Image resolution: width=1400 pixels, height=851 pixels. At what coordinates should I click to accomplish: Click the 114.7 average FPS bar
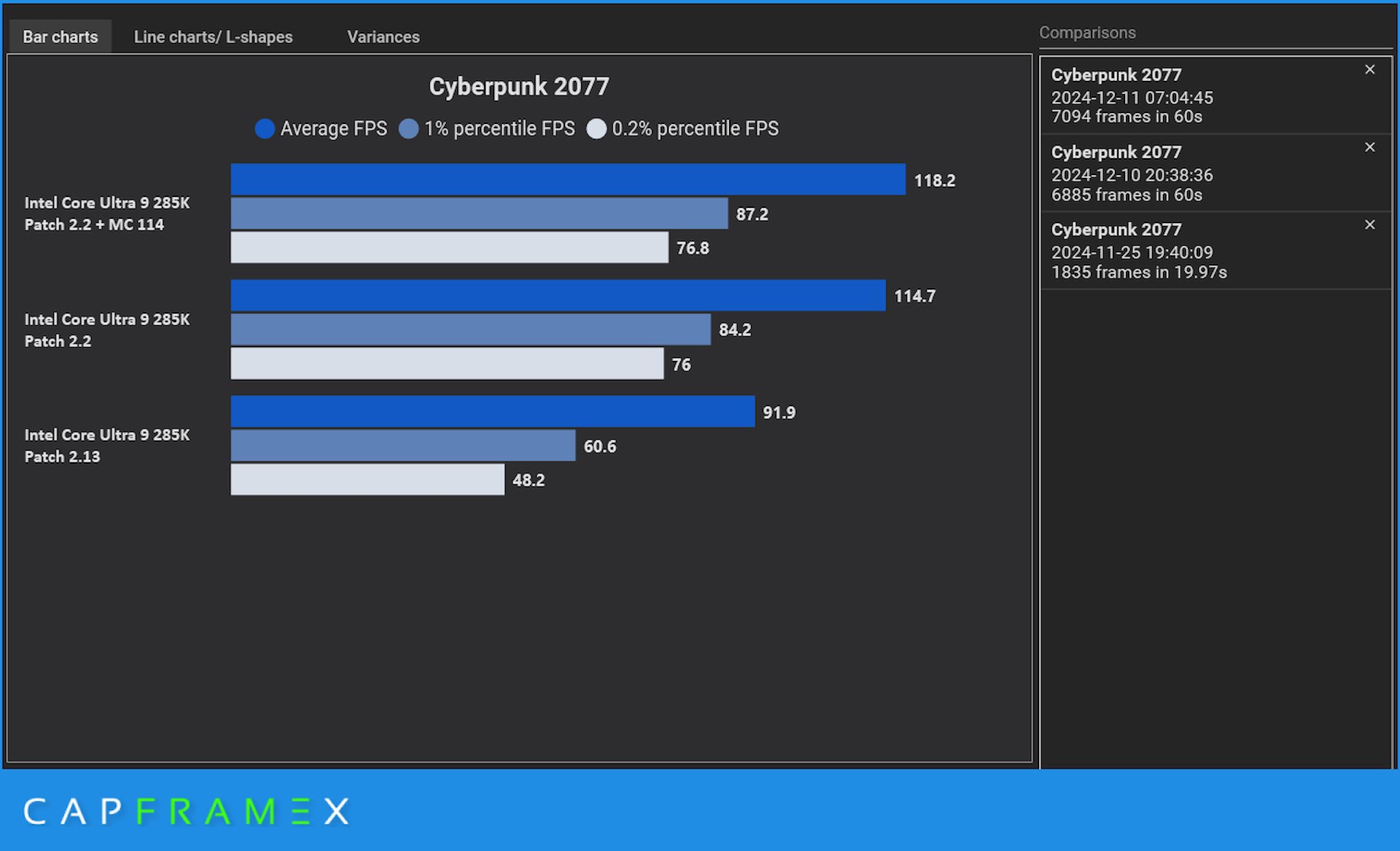pyautogui.click(x=558, y=295)
